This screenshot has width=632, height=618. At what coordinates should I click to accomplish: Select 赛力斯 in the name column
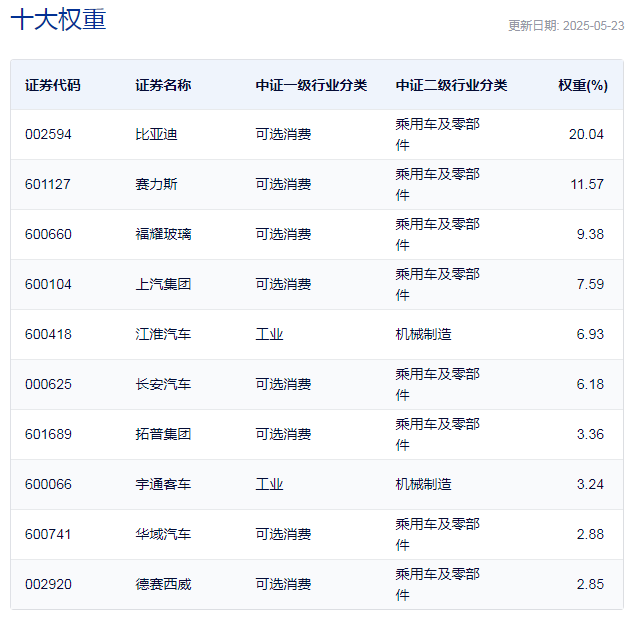156,184
